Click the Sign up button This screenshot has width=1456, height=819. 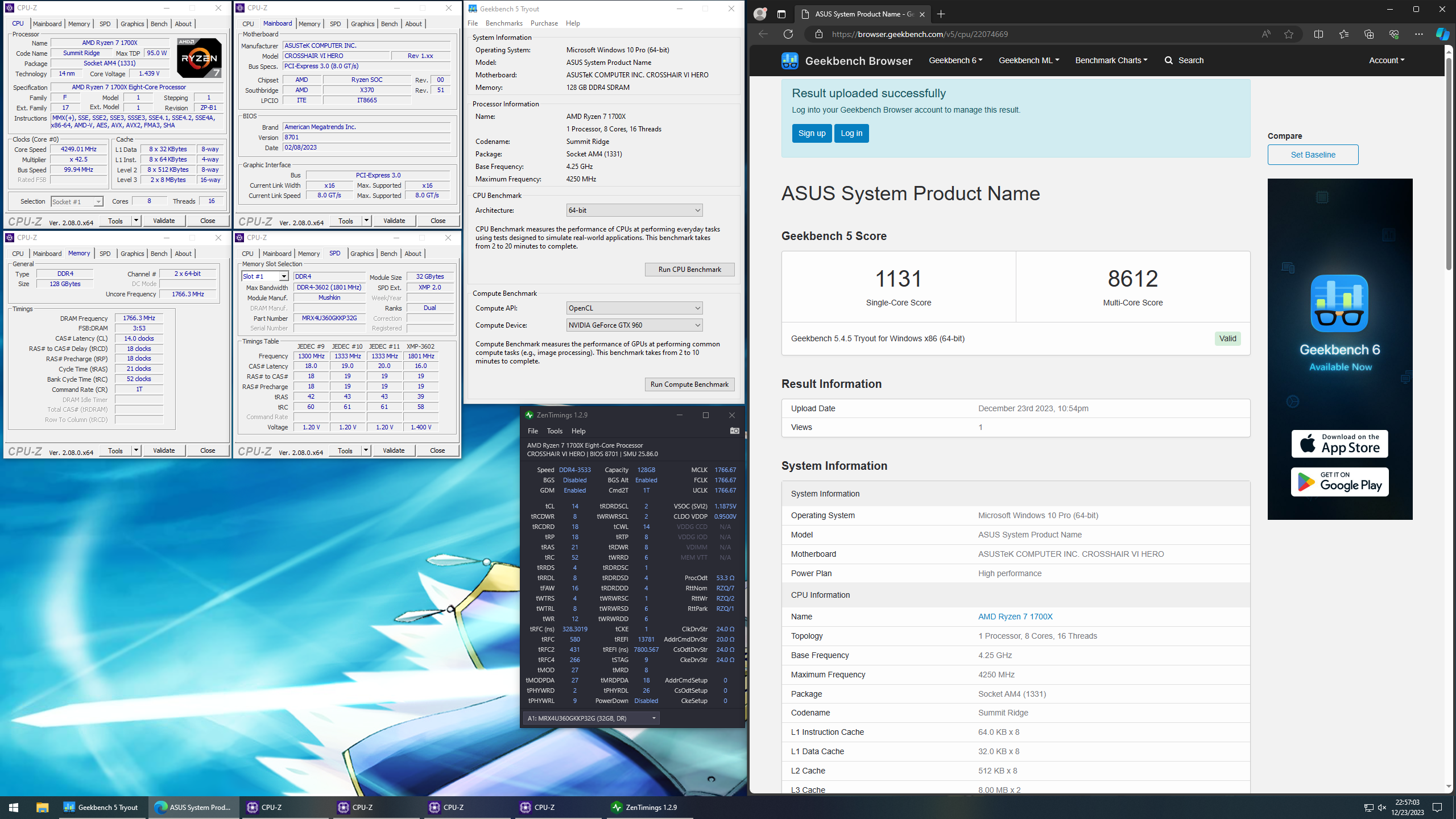[812, 133]
